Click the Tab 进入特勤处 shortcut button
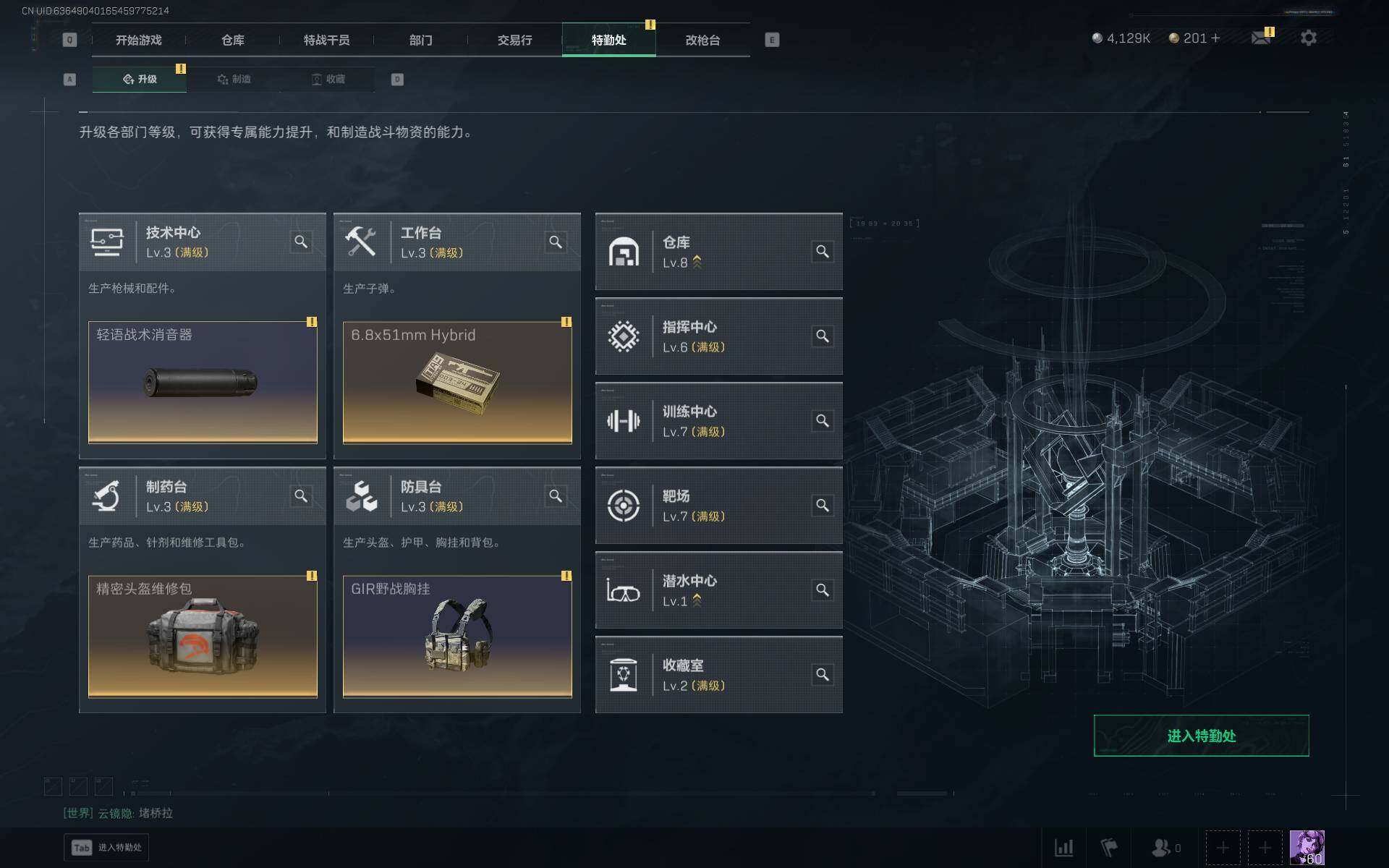Viewport: 1389px width, 868px height. click(x=106, y=847)
